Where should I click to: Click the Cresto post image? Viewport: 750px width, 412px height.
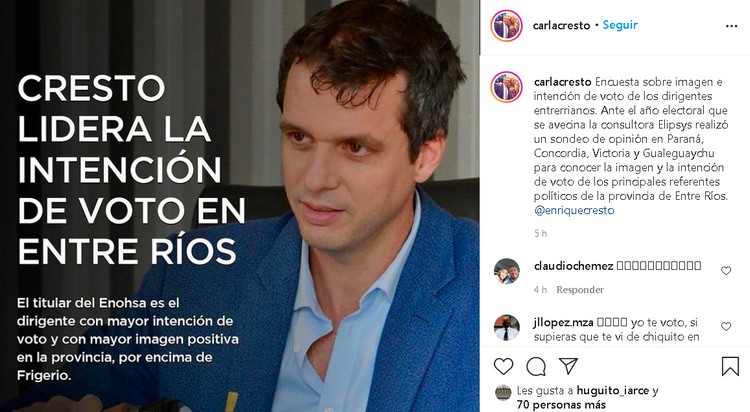[x=240, y=206]
